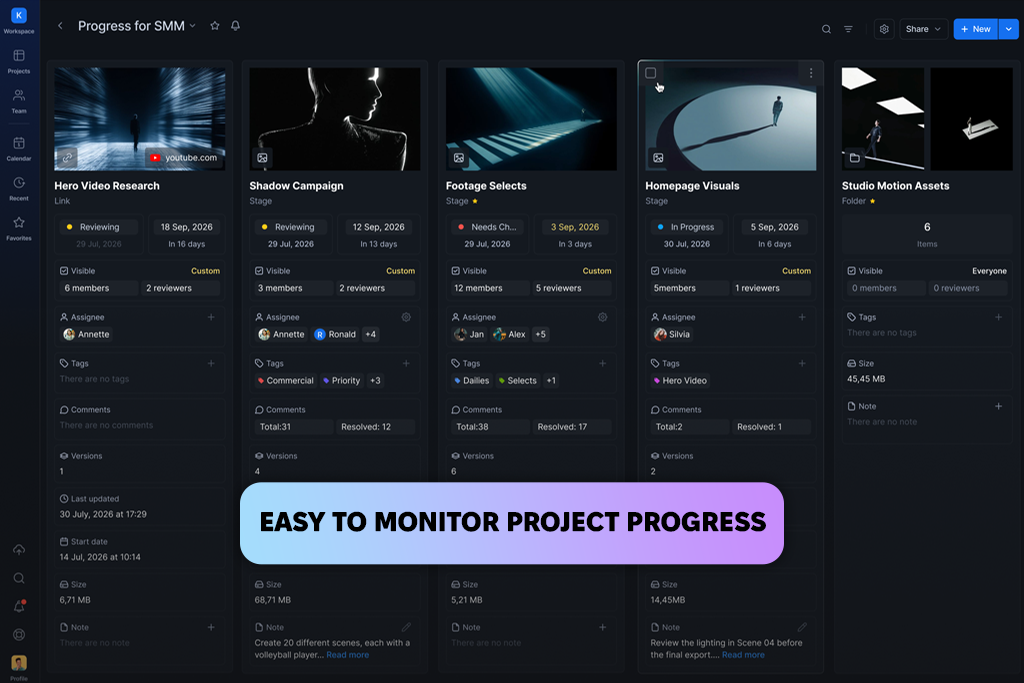Edit the Shadow Campaign note pencil
Viewport: 1024px width, 683px height.
click(406, 627)
